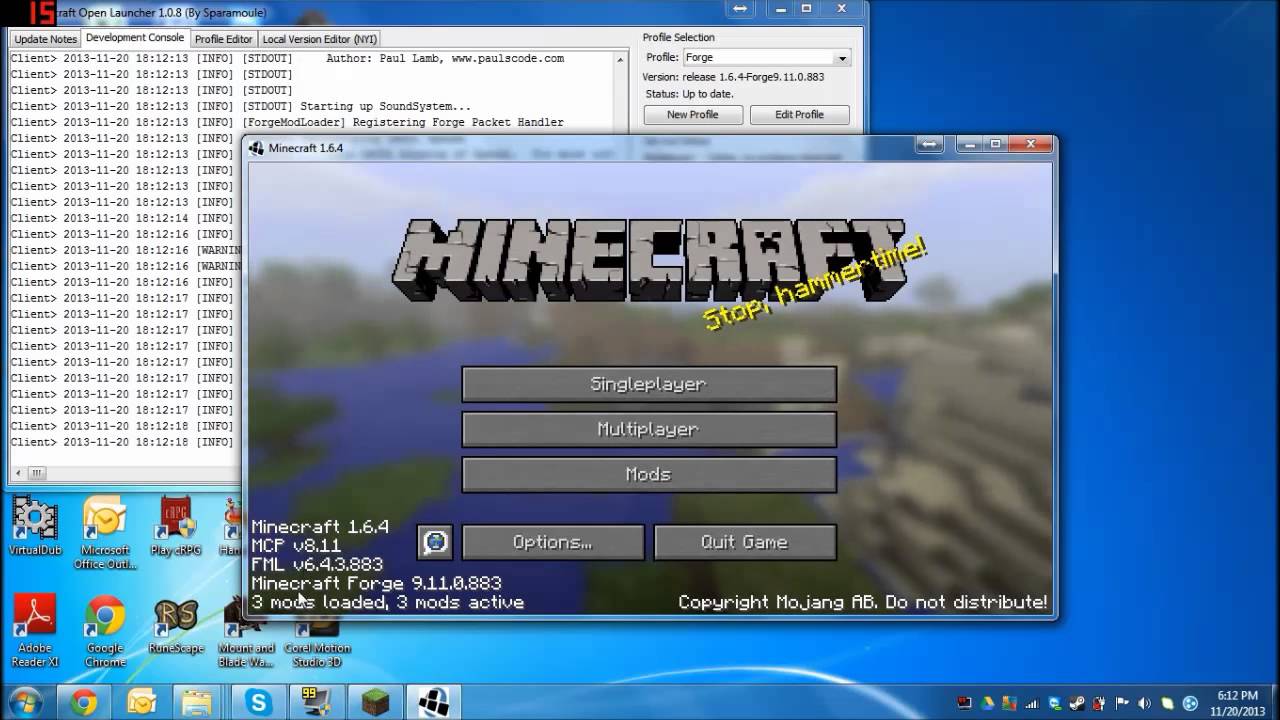The image size is (1280, 720).
Task: Switch to the Update Notes tab
Action: click(45, 39)
